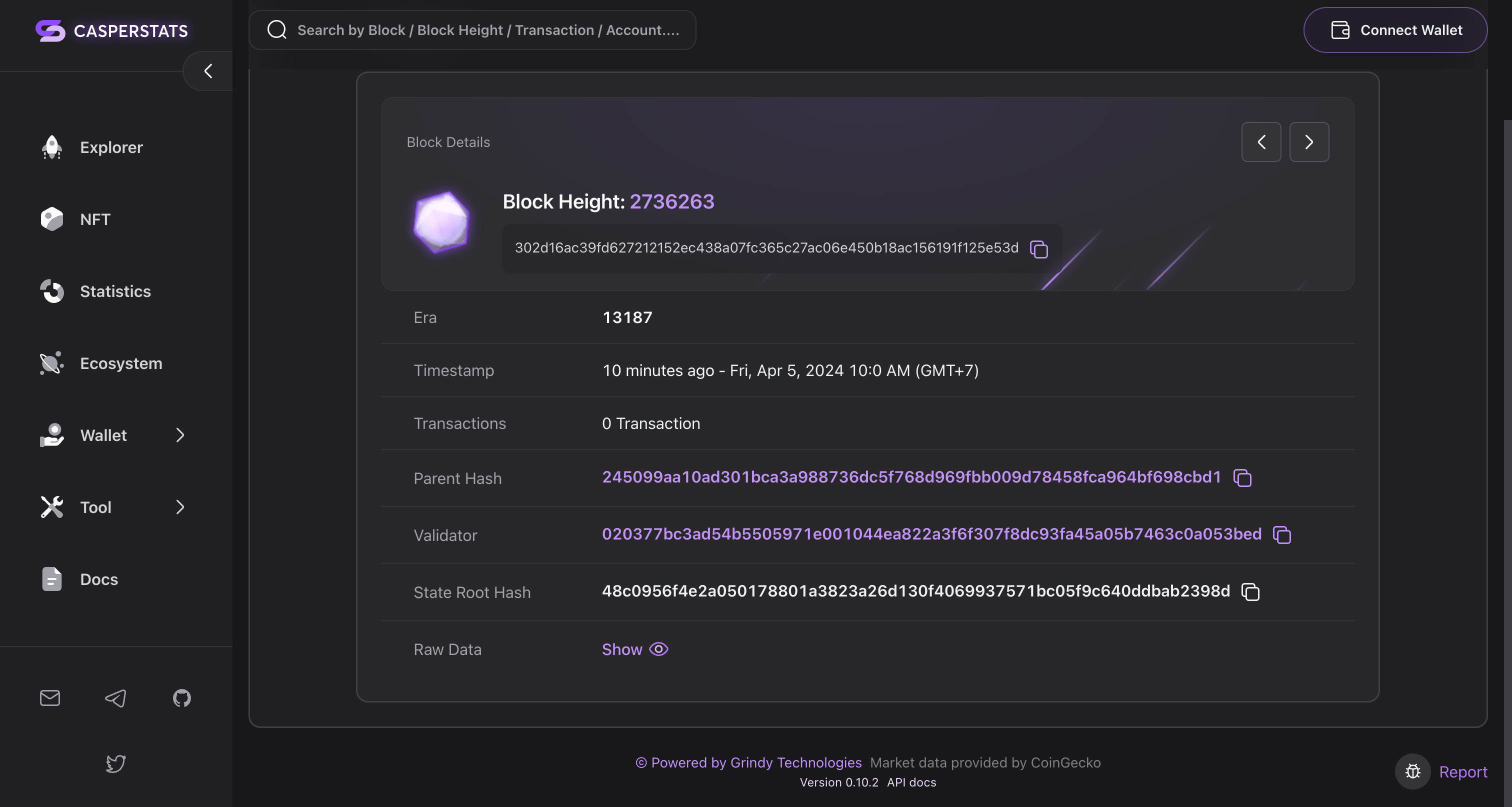Select the Ecosystem planet icon

point(51,362)
